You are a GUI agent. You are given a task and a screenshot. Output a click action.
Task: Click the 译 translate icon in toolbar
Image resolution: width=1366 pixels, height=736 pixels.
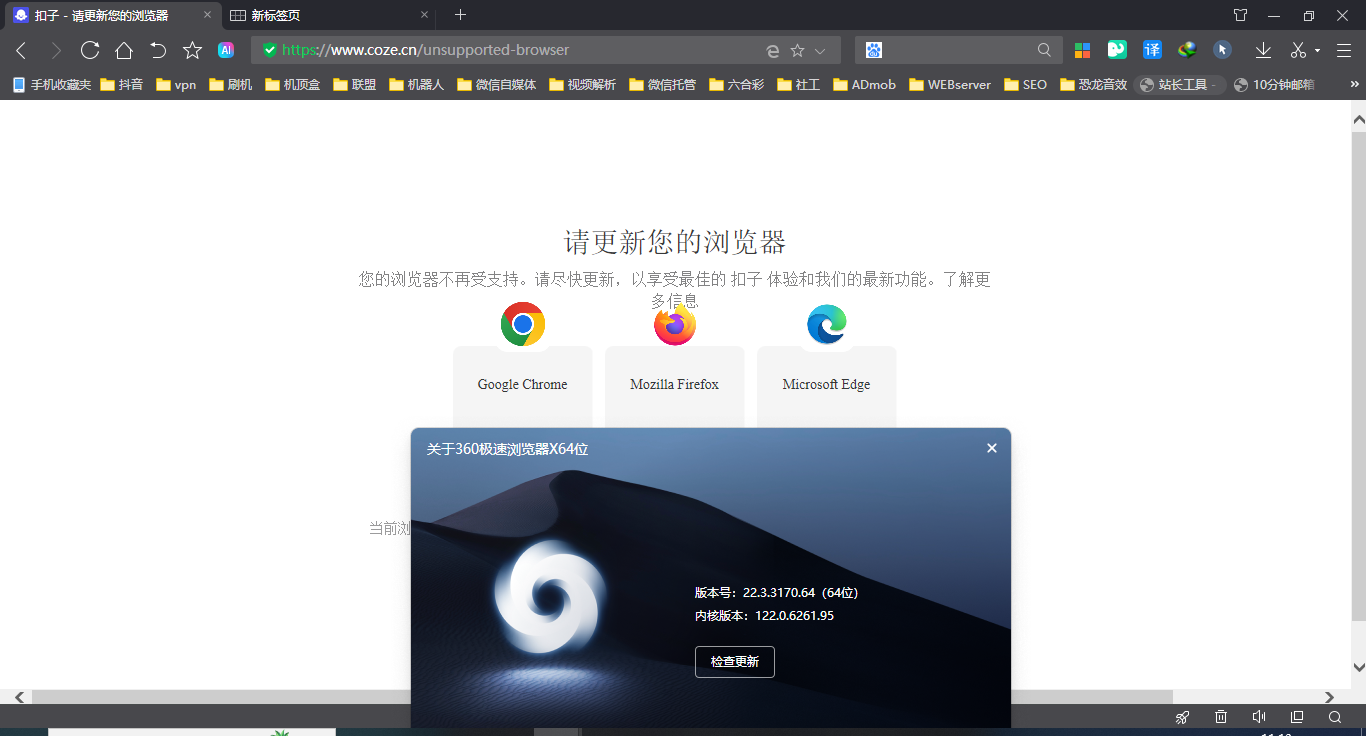coord(1152,49)
